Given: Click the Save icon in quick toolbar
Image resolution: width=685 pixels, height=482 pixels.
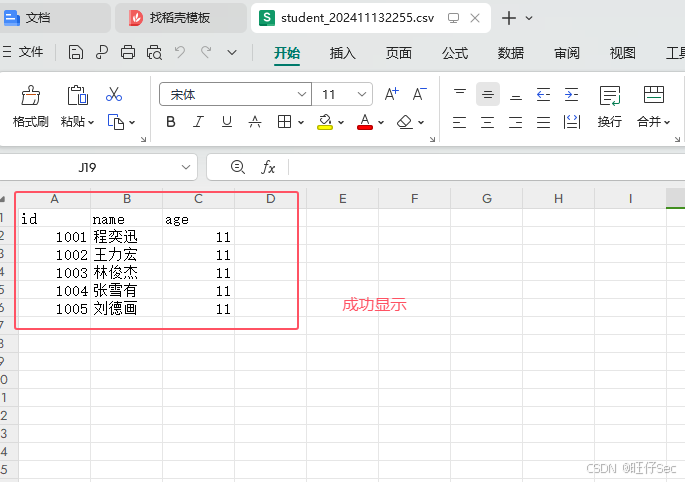Looking at the screenshot, I should (76, 52).
